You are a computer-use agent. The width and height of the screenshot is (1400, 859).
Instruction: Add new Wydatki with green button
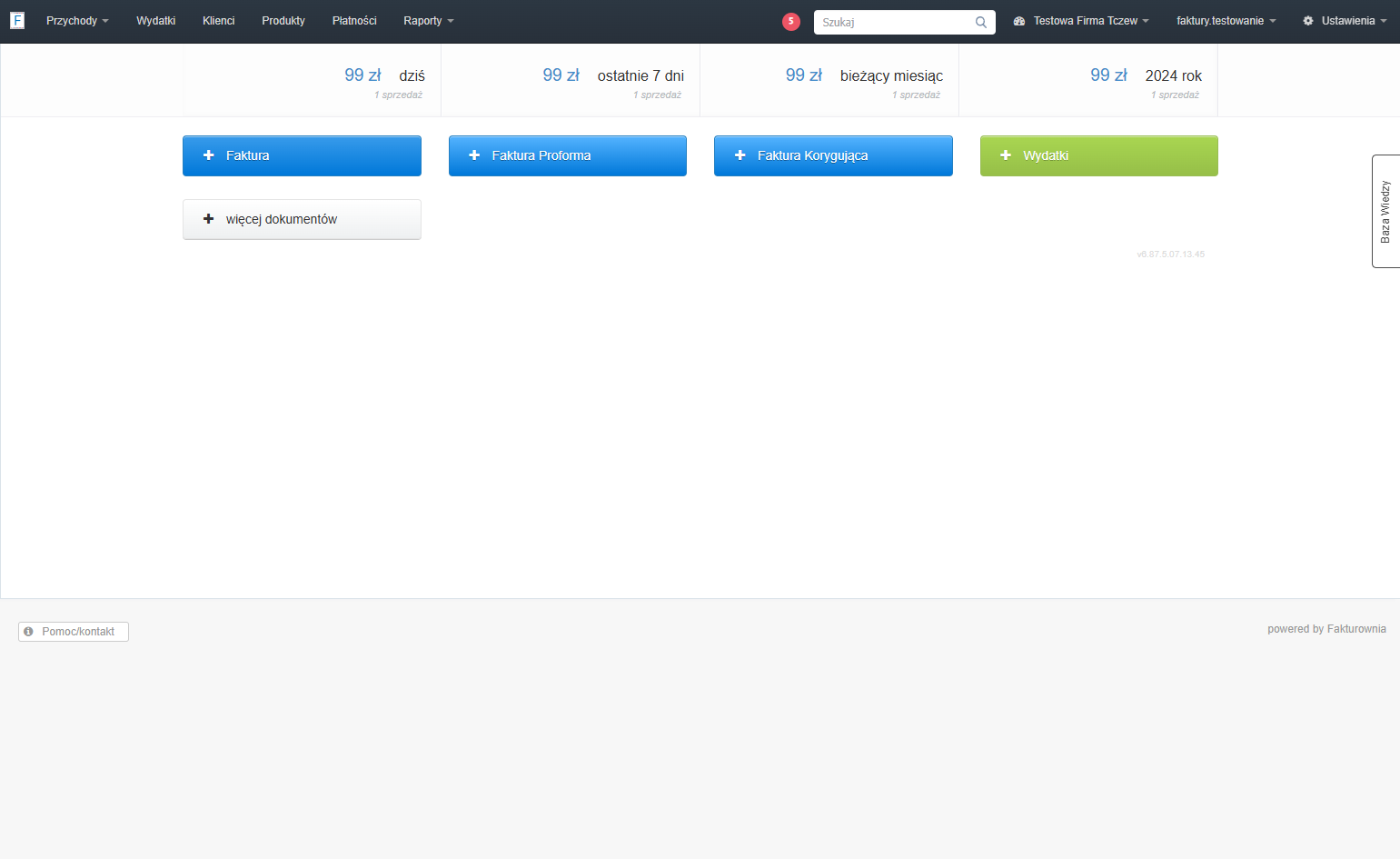point(1099,155)
